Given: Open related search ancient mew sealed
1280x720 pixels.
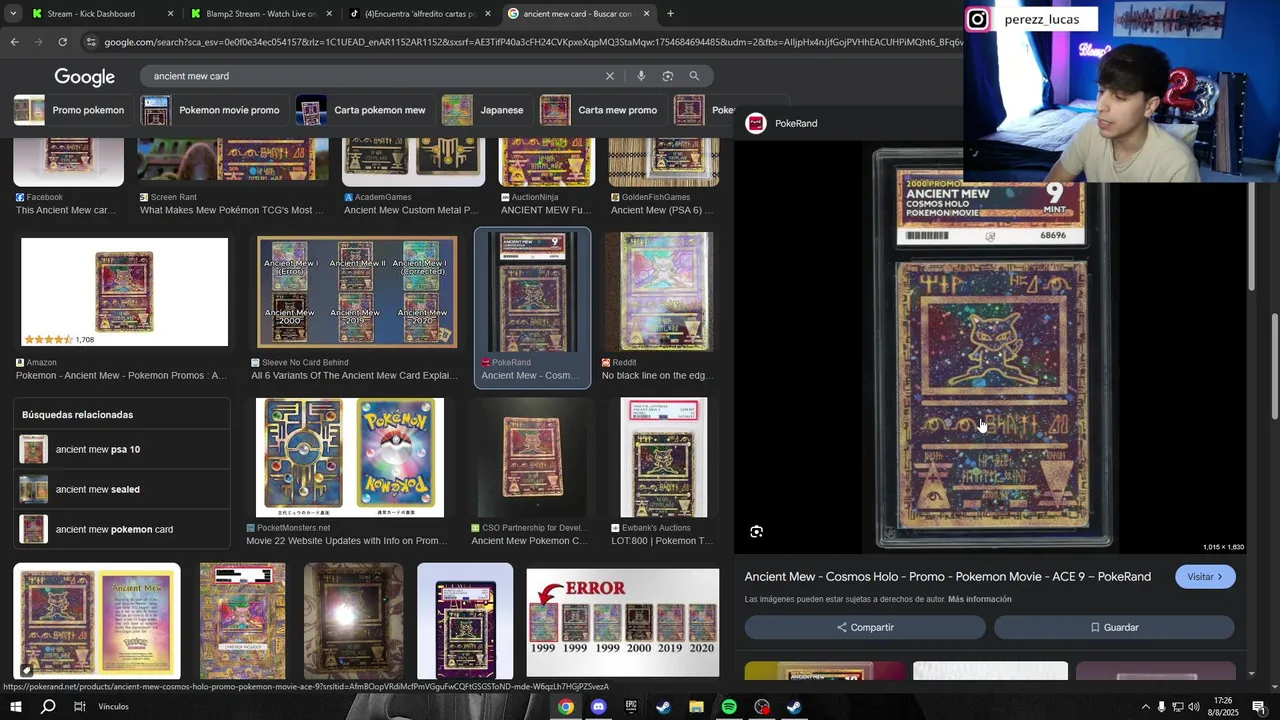Looking at the screenshot, I should coord(122,489).
